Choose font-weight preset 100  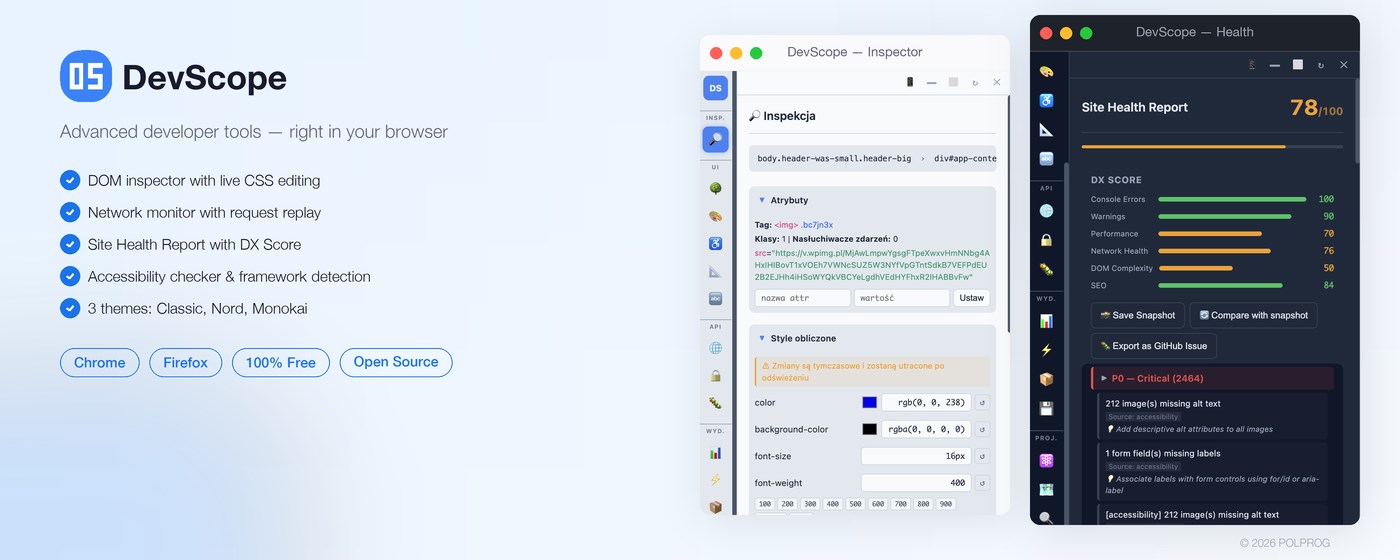coord(765,504)
